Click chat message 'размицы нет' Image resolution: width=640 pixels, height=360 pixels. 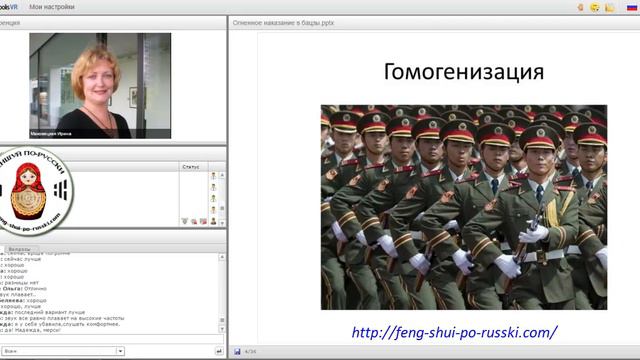pyautogui.click(x=22, y=283)
